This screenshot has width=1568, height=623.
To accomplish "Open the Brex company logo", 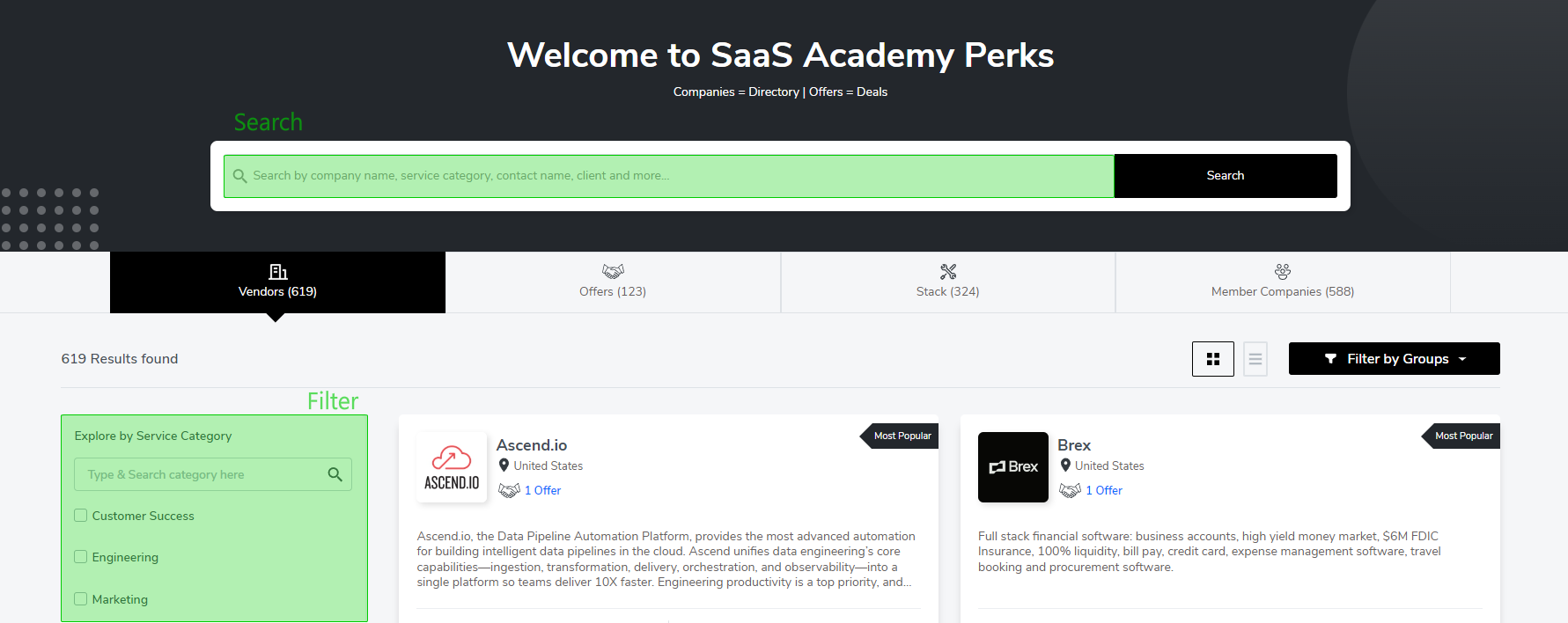I will tap(1013, 467).
